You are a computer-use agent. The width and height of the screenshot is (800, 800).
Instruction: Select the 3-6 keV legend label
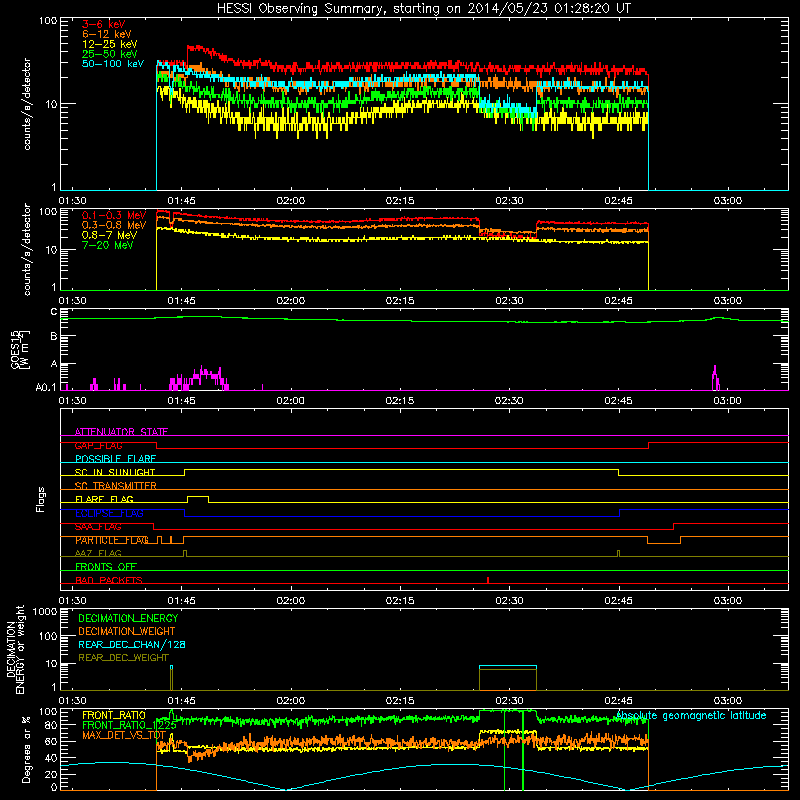103,24
